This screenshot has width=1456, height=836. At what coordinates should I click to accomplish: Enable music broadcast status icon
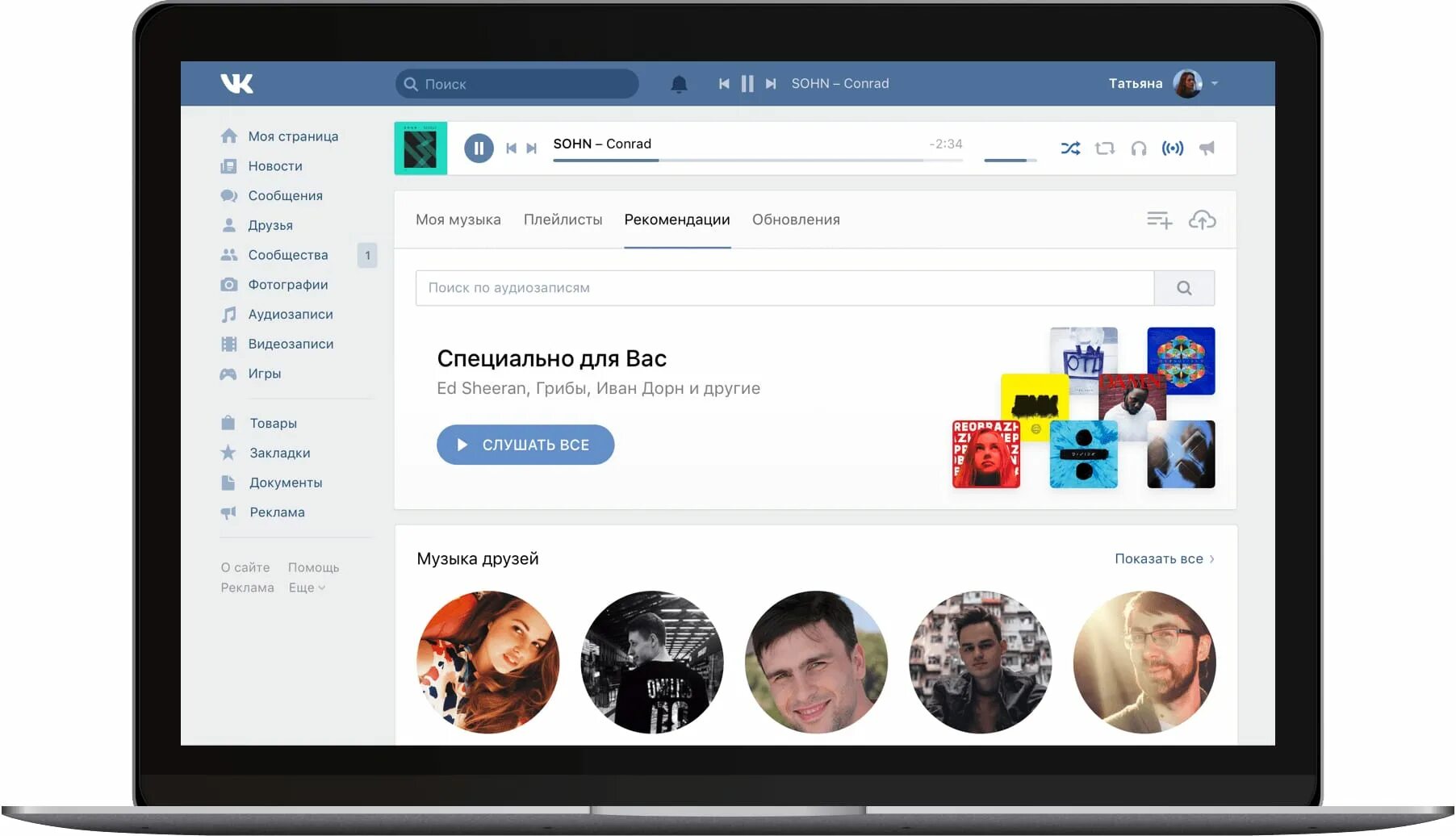pyautogui.click(x=1173, y=148)
